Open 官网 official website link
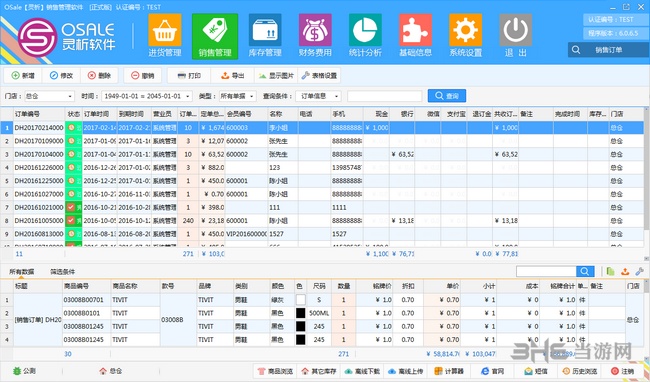 click(x=493, y=371)
